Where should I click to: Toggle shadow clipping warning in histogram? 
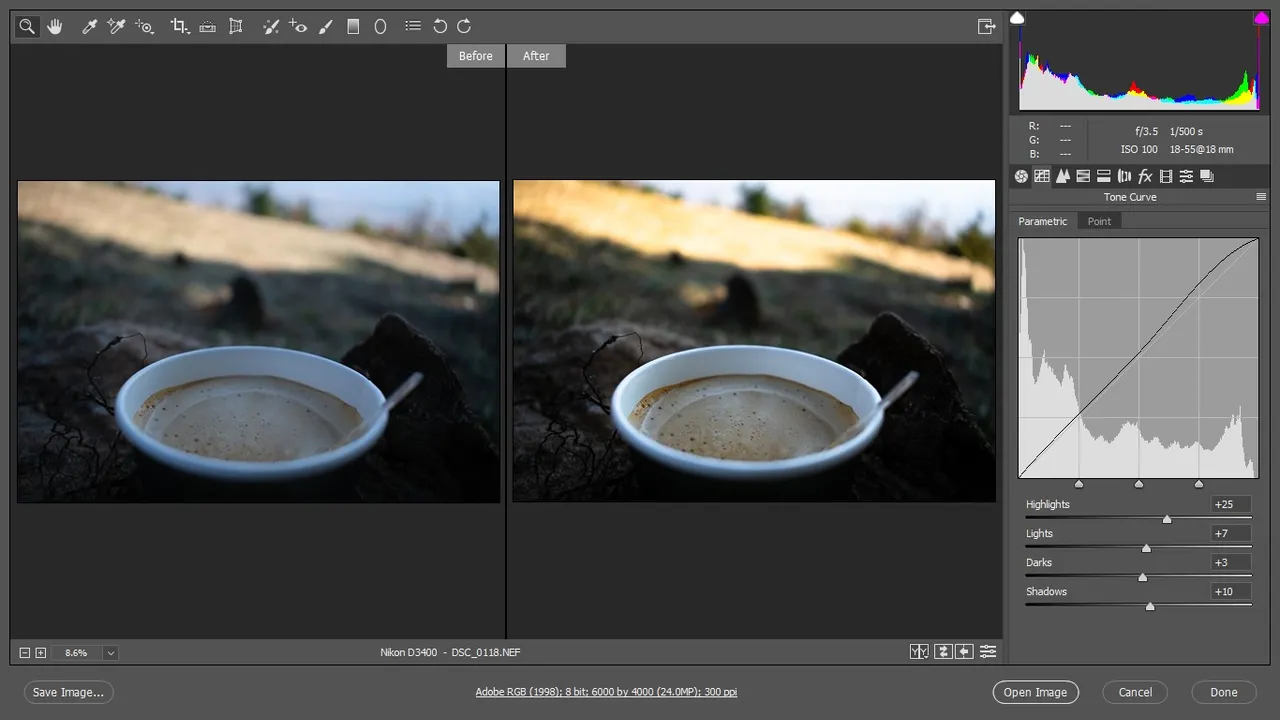pyautogui.click(x=1017, y=18)
